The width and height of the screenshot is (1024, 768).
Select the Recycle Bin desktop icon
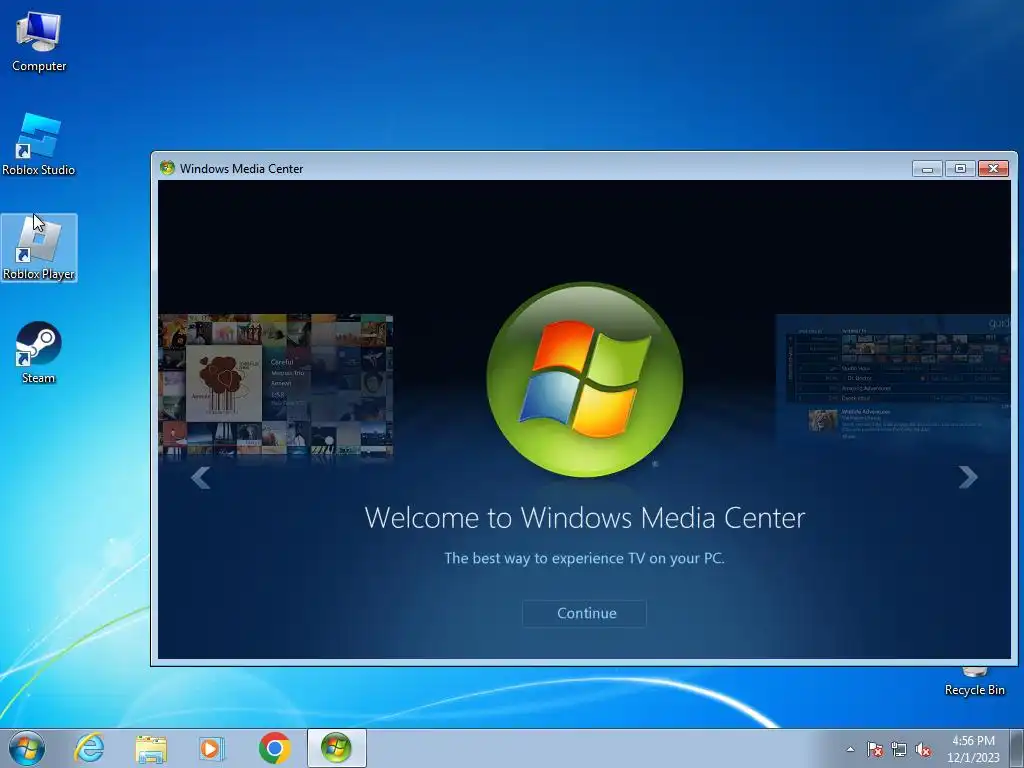pyautogui.click(x=974, y=682)
